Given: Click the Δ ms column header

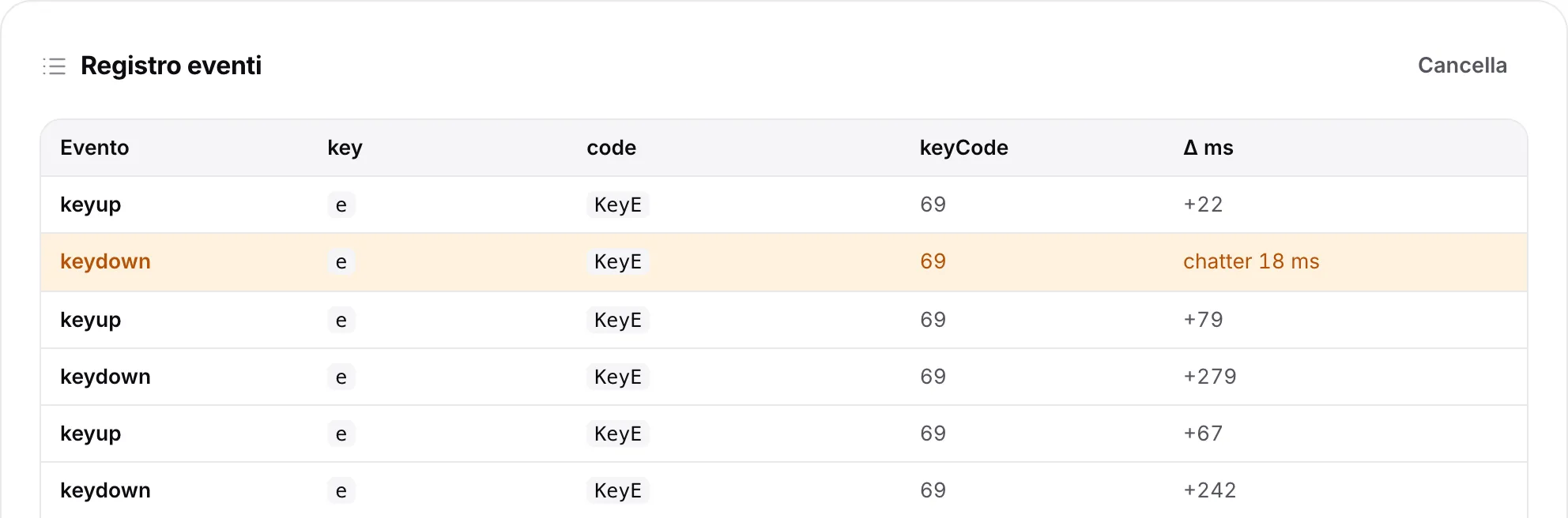Looking at the screenshot, I should [1208, 148].
